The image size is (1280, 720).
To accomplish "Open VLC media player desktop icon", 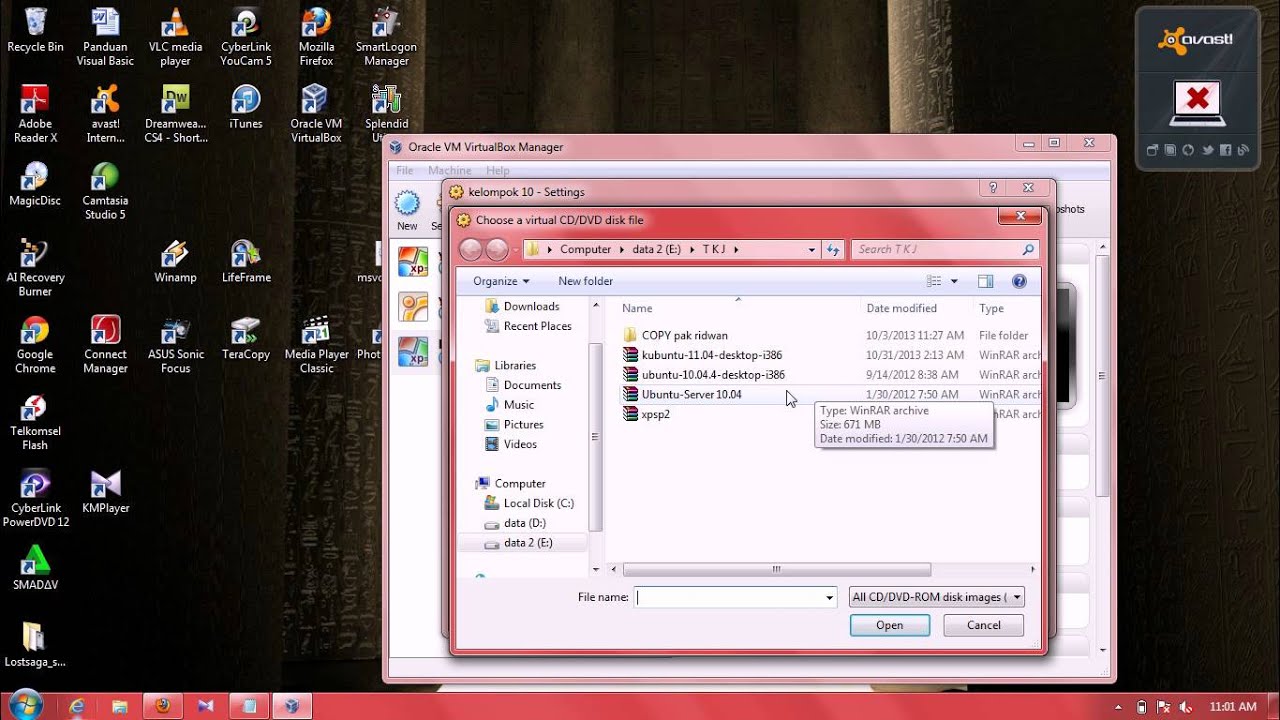I will click(175, 36).
